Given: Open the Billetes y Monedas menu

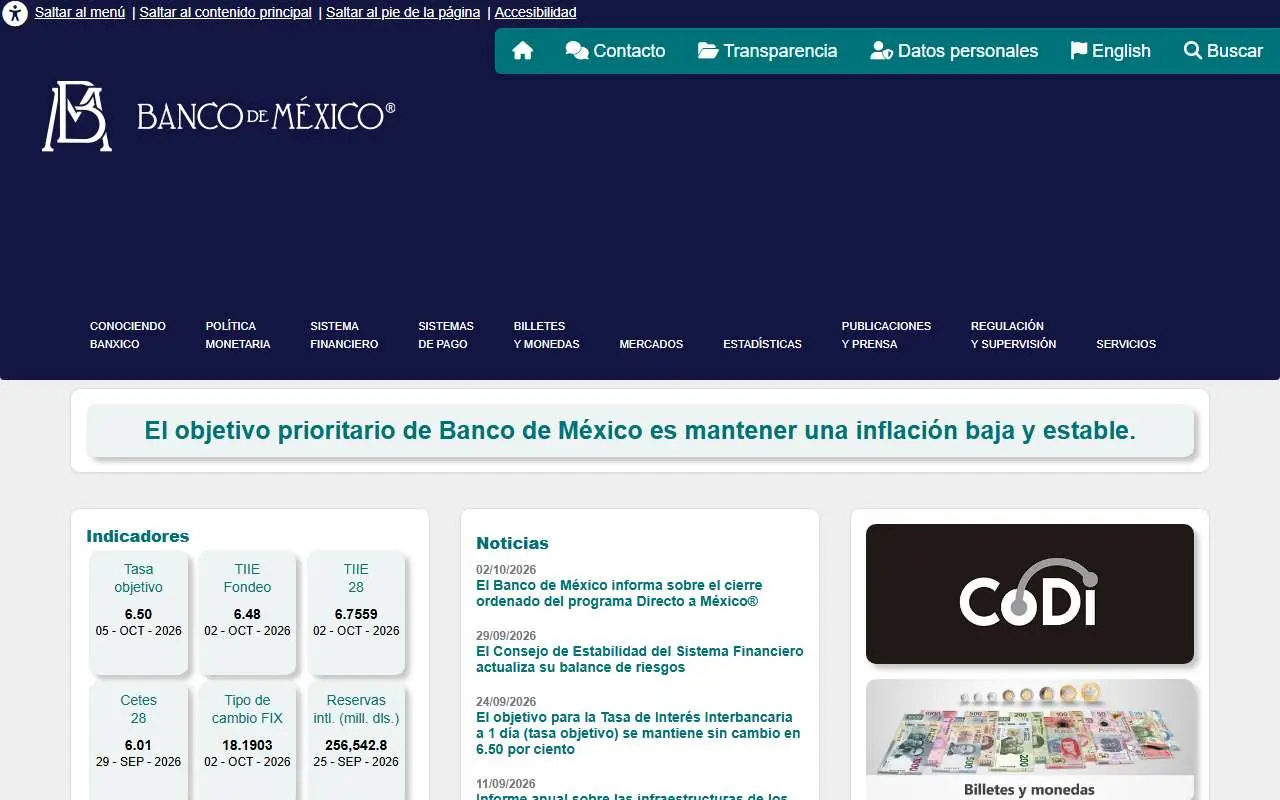Looking at the screenshot, I should pos(546,335).
